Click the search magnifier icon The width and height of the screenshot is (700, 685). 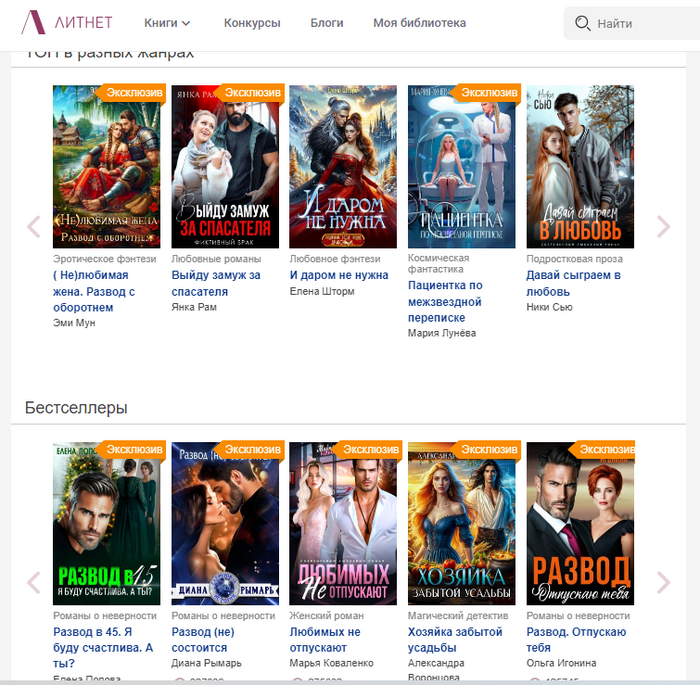pos(582,23)
